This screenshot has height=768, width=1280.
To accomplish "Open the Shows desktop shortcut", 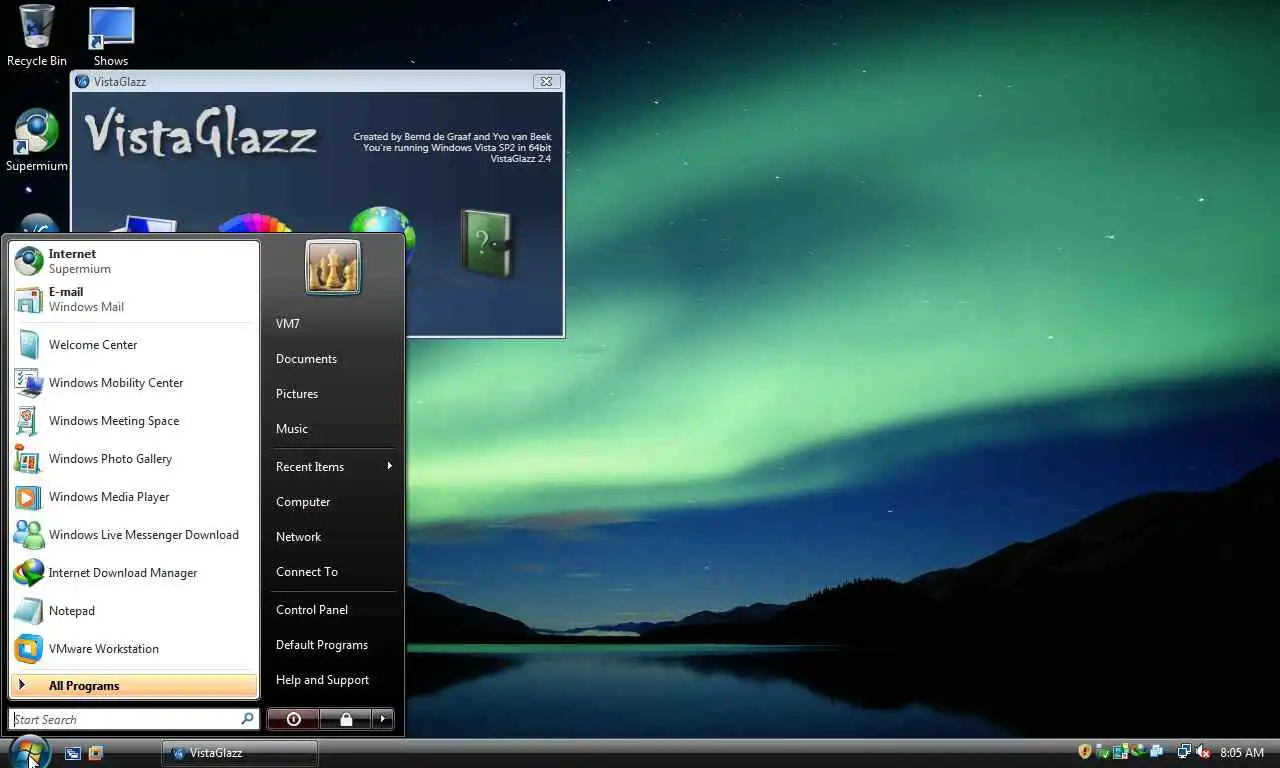I will (x=111, y=36).
